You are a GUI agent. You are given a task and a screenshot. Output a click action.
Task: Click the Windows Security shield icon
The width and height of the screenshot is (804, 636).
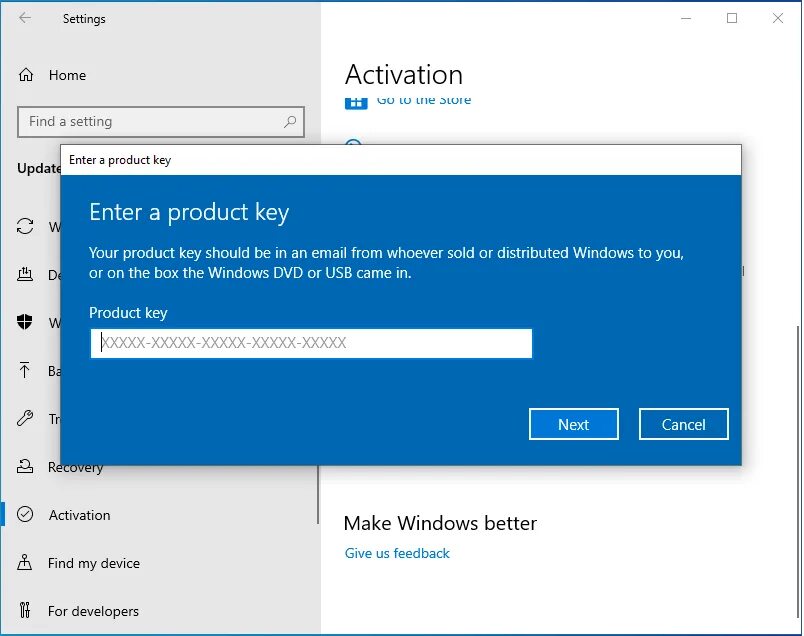coord(25,322)
